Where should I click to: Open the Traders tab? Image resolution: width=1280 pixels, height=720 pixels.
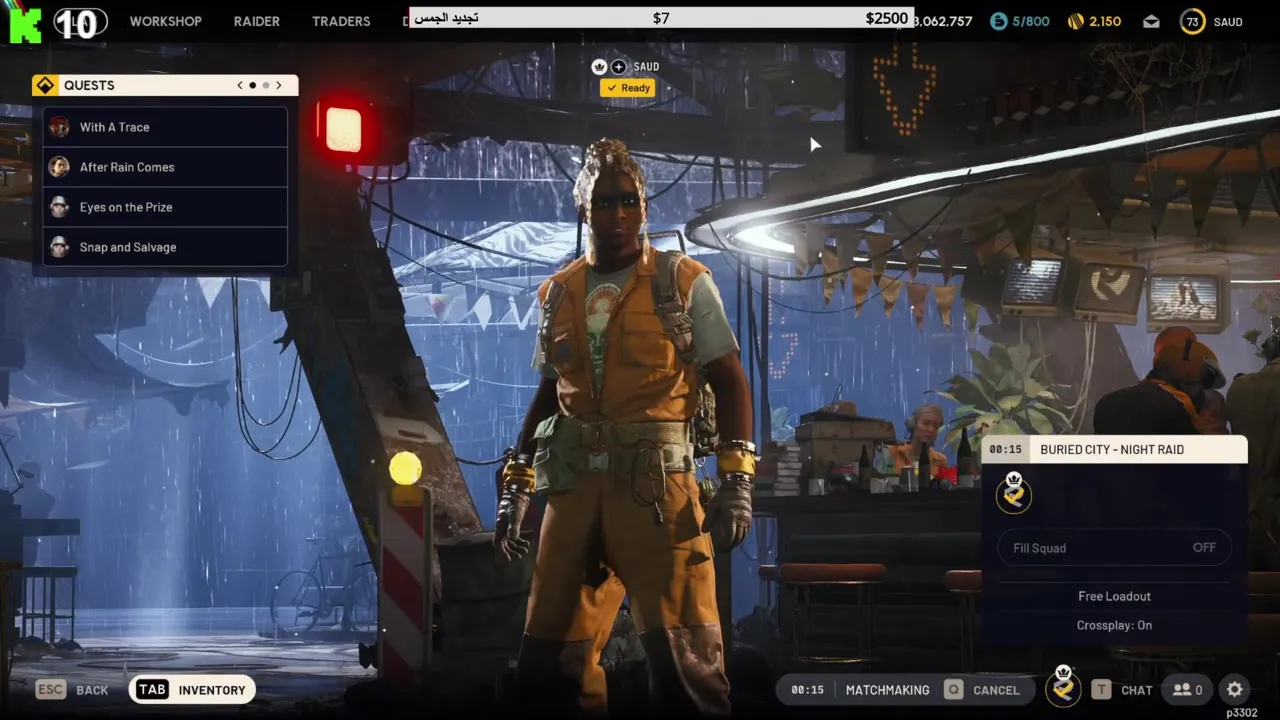pos(341,21)
